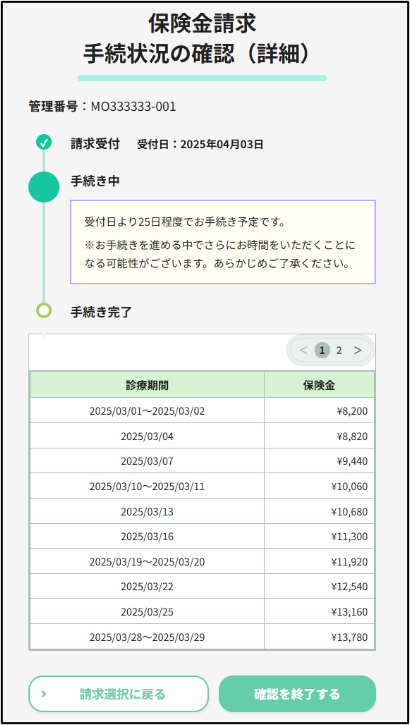Click the large green circle for 手続き中

pyautogui.click(x=44, y=187)
